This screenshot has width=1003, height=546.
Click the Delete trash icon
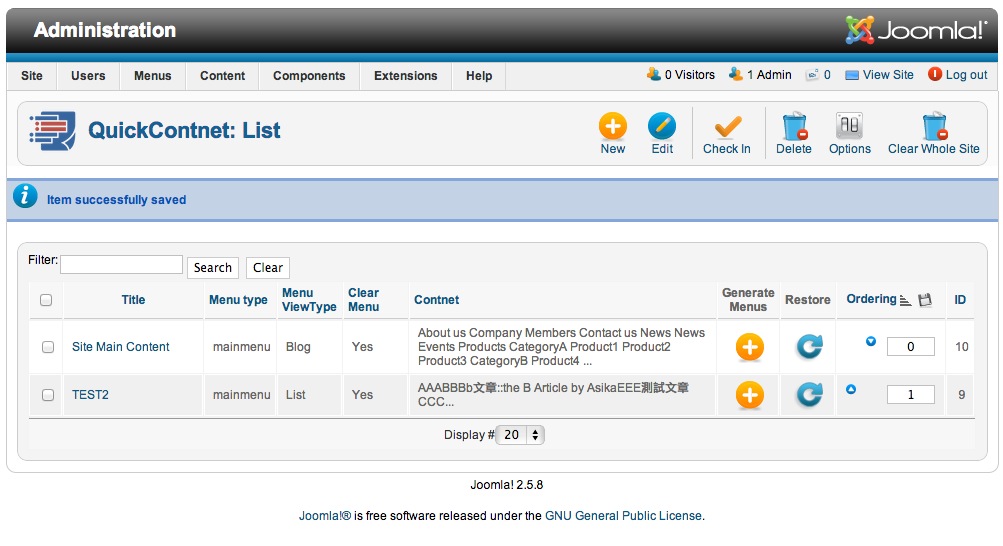[794, 127]
